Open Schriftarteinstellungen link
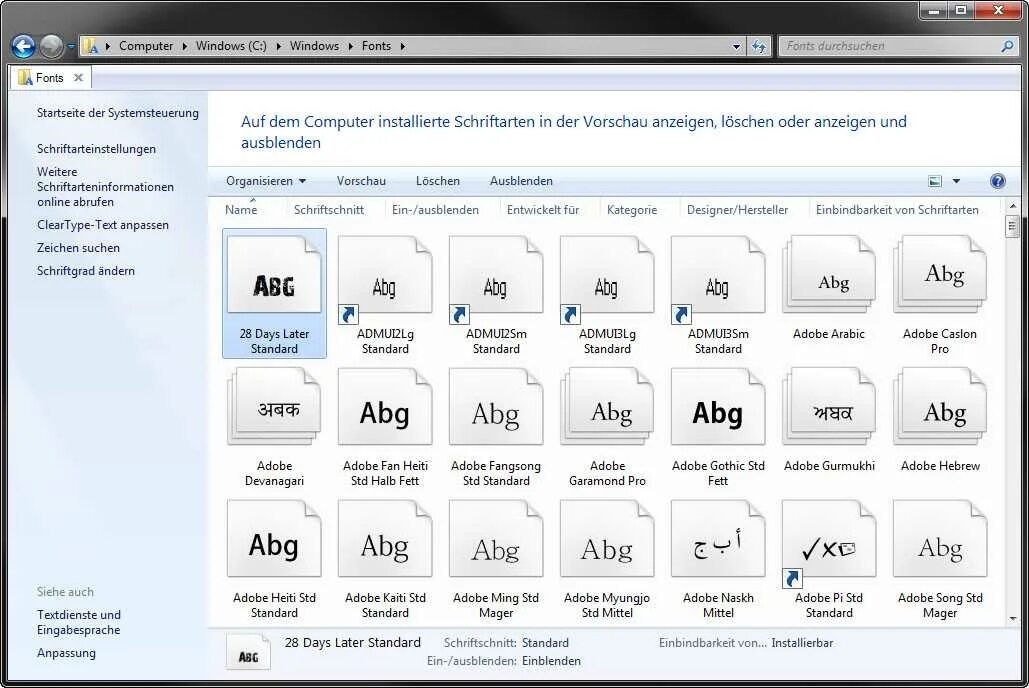The width and height of the screenshot is (1029, 688). [x=96, y=149]
